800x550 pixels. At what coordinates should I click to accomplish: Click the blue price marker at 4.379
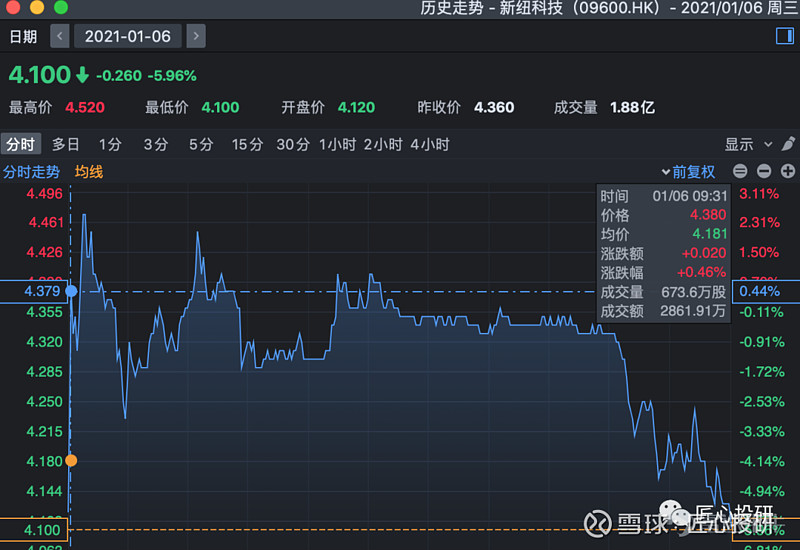coord(71,291)
